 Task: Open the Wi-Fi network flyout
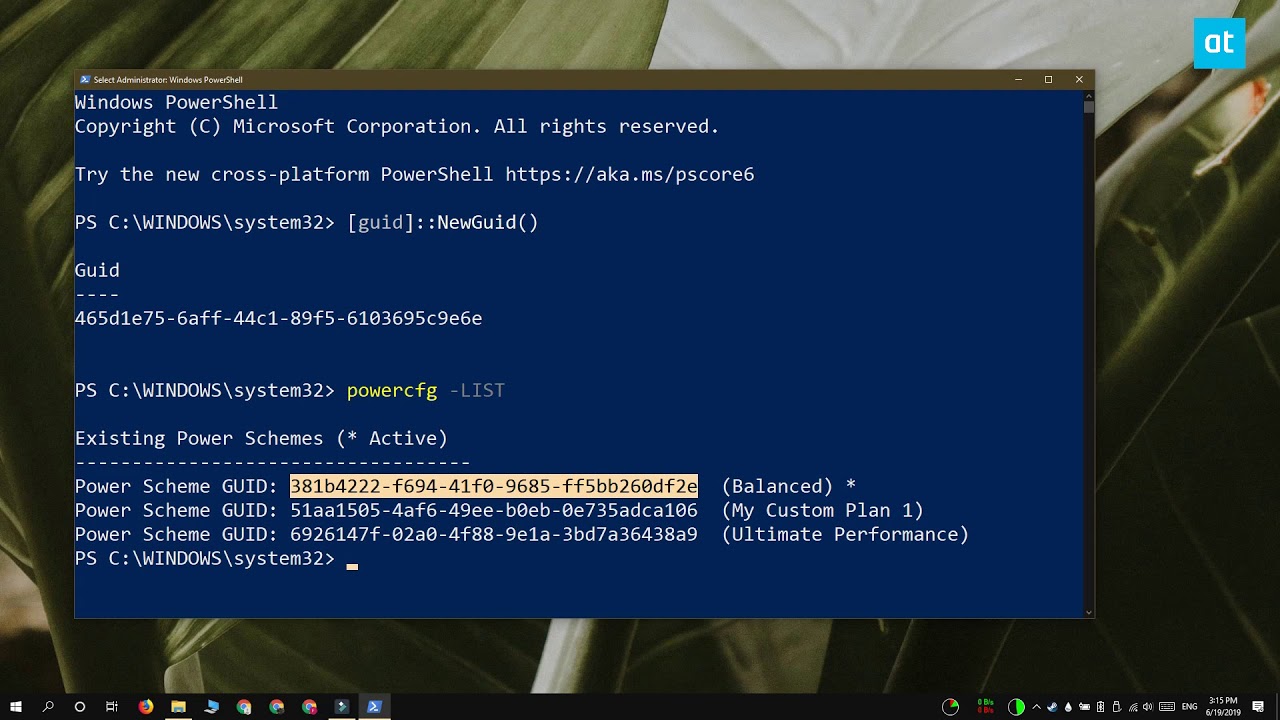(x=1132, y=707)
